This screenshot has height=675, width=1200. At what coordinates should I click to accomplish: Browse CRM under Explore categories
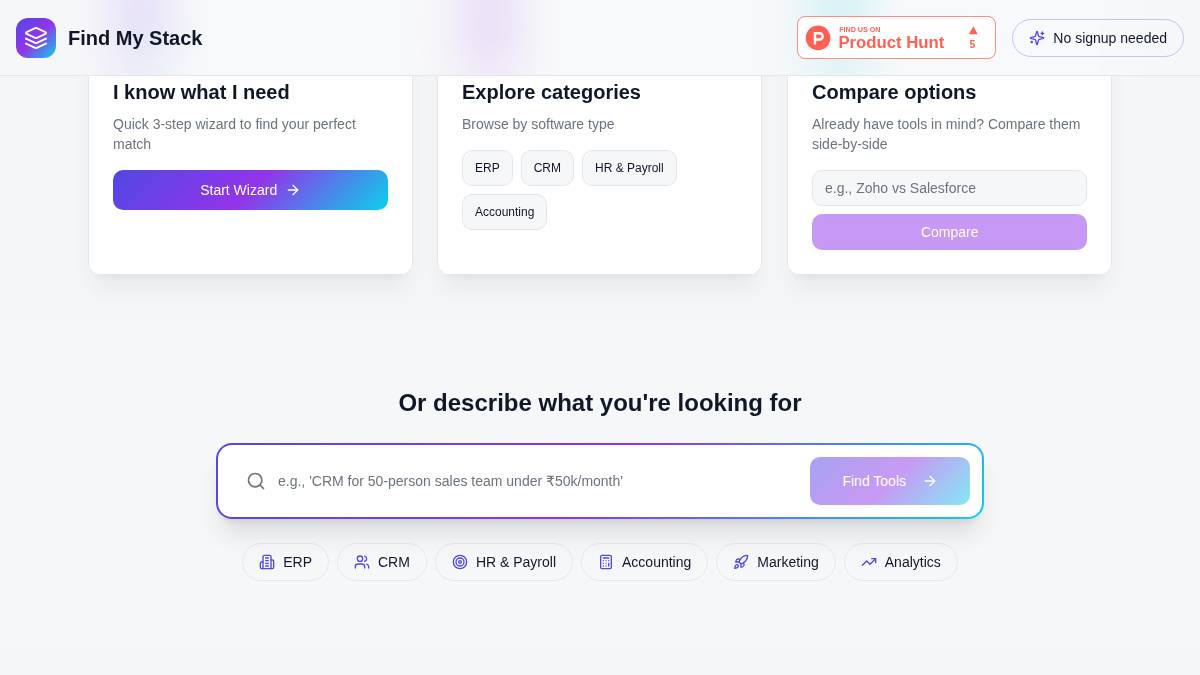pos(547,168)
